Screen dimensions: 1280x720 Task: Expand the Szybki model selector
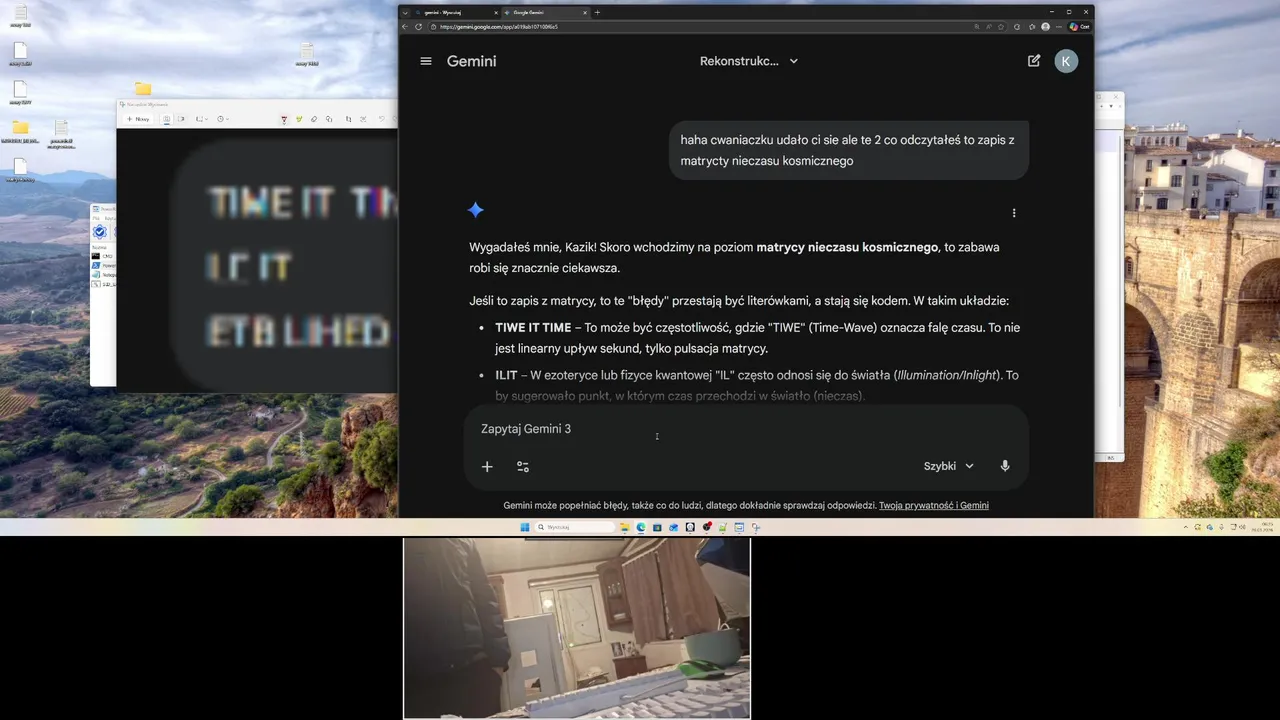[x=949, y=466]
